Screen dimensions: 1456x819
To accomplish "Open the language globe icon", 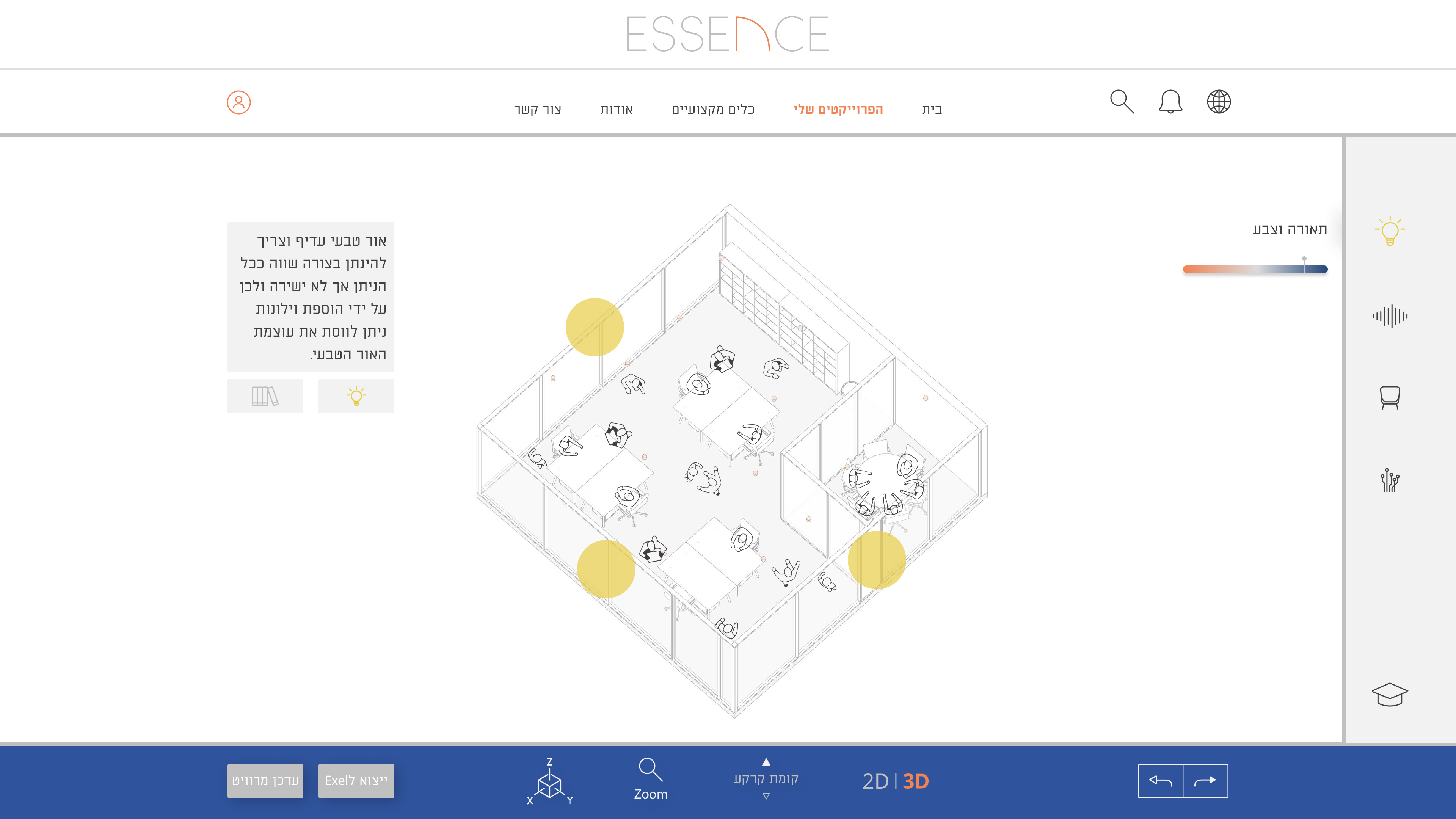I will [x=1219, y=102].
